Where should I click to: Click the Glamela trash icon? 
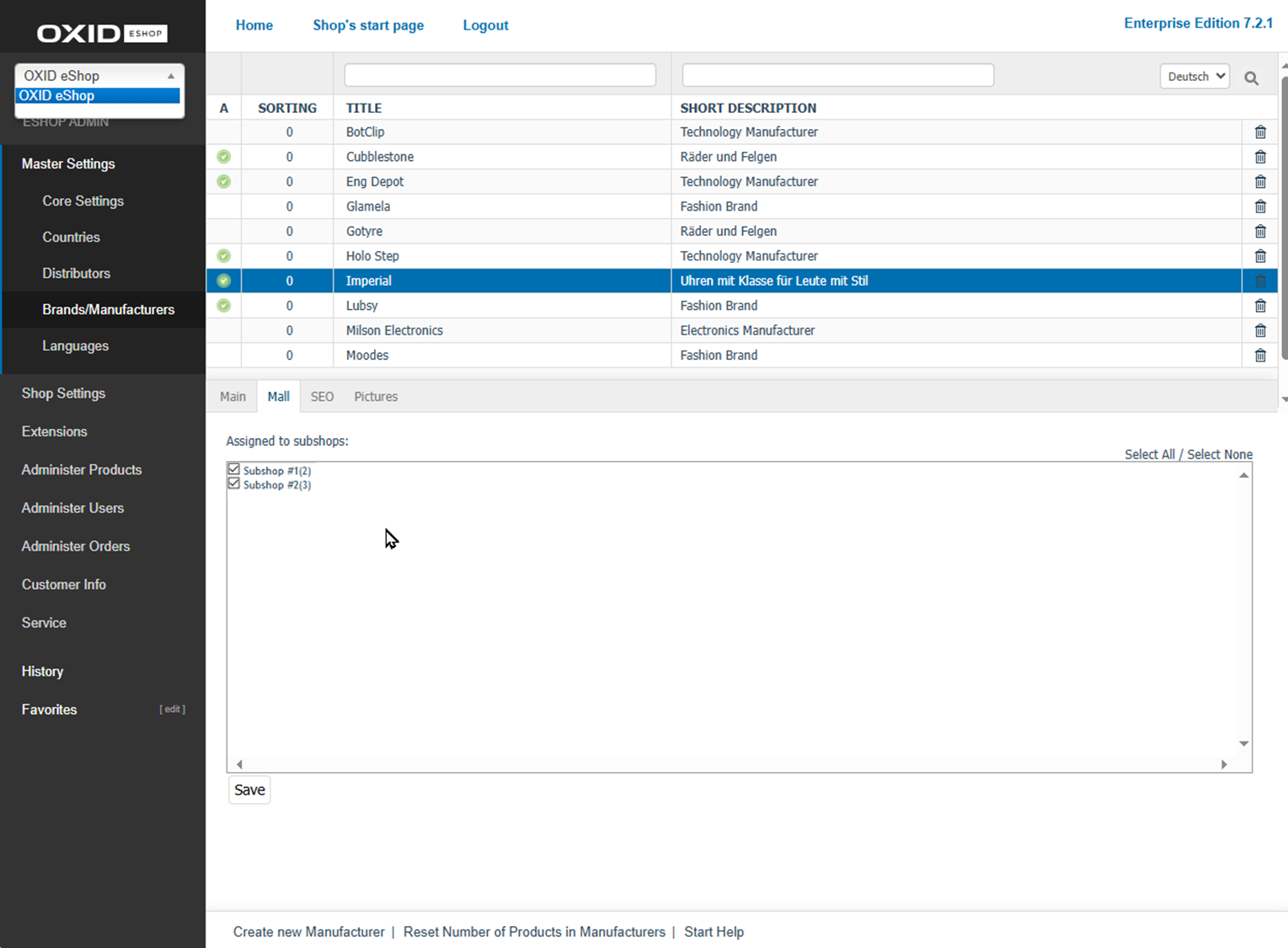tap(1260, 206)
